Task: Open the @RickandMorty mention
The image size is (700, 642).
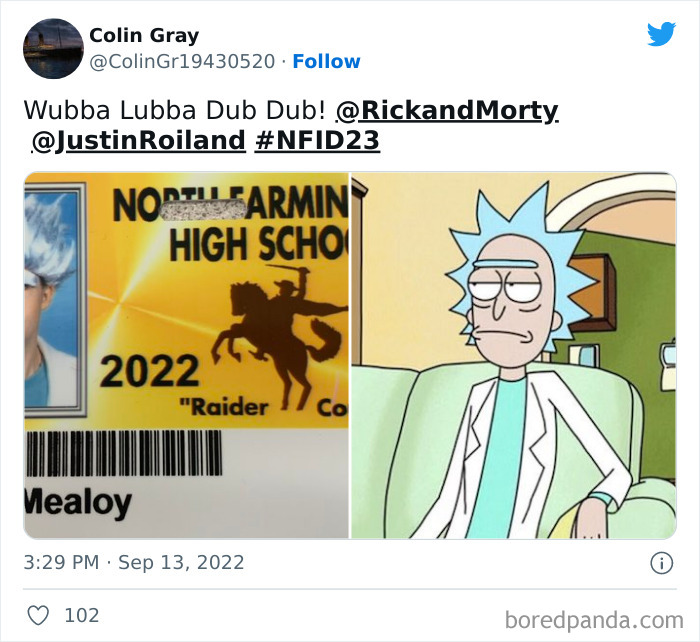Action: click(447, 110)
